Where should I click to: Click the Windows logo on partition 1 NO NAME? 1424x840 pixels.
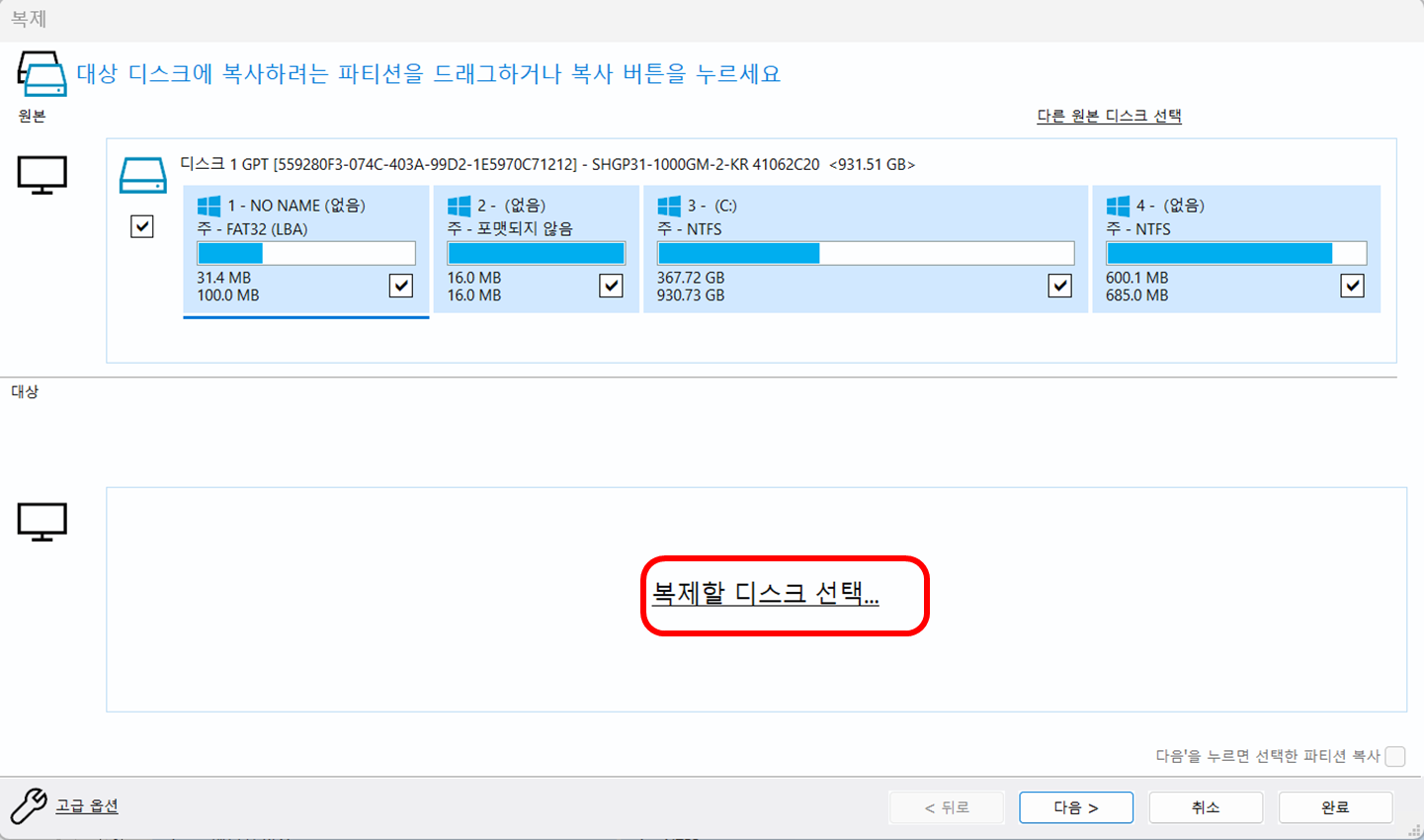click(209, 206)
